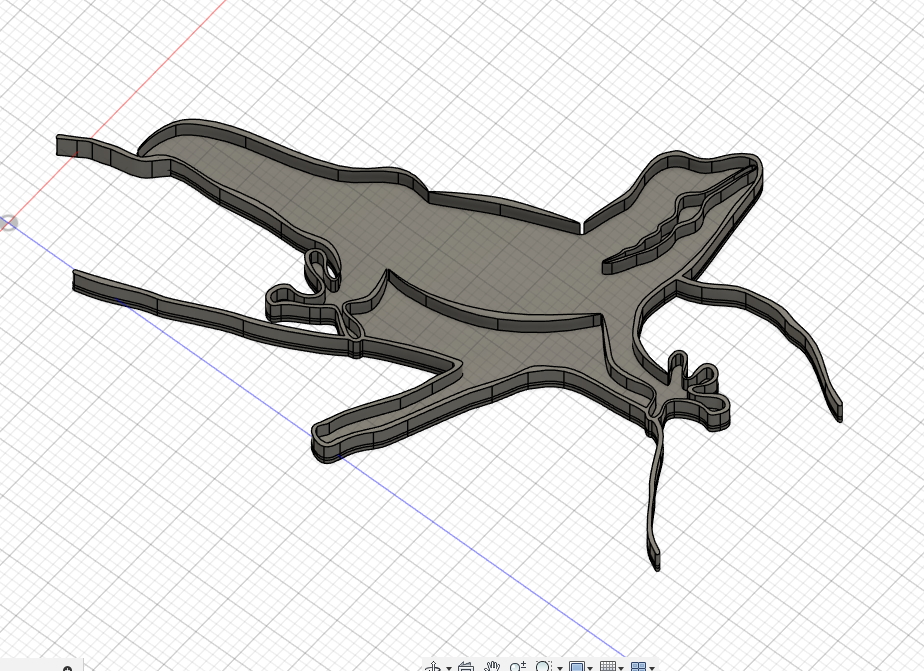Expand the Viewports dropdown arrow
Image resolution: width=924 pixels, height=671 pixels.
click(x=652, y=668)
